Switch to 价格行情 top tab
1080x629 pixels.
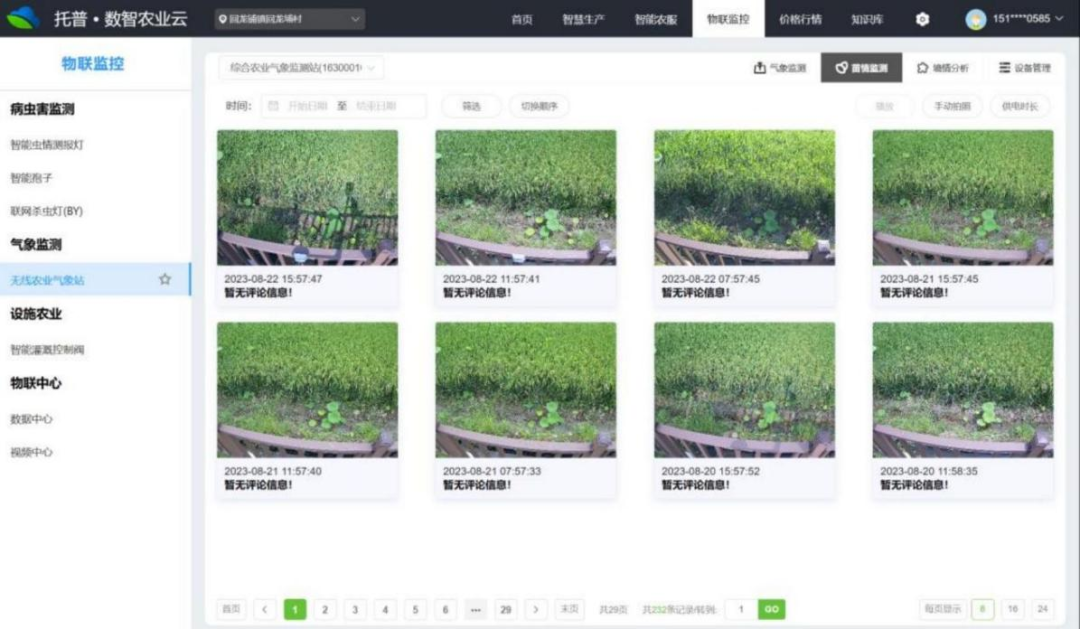coord(800,19)
